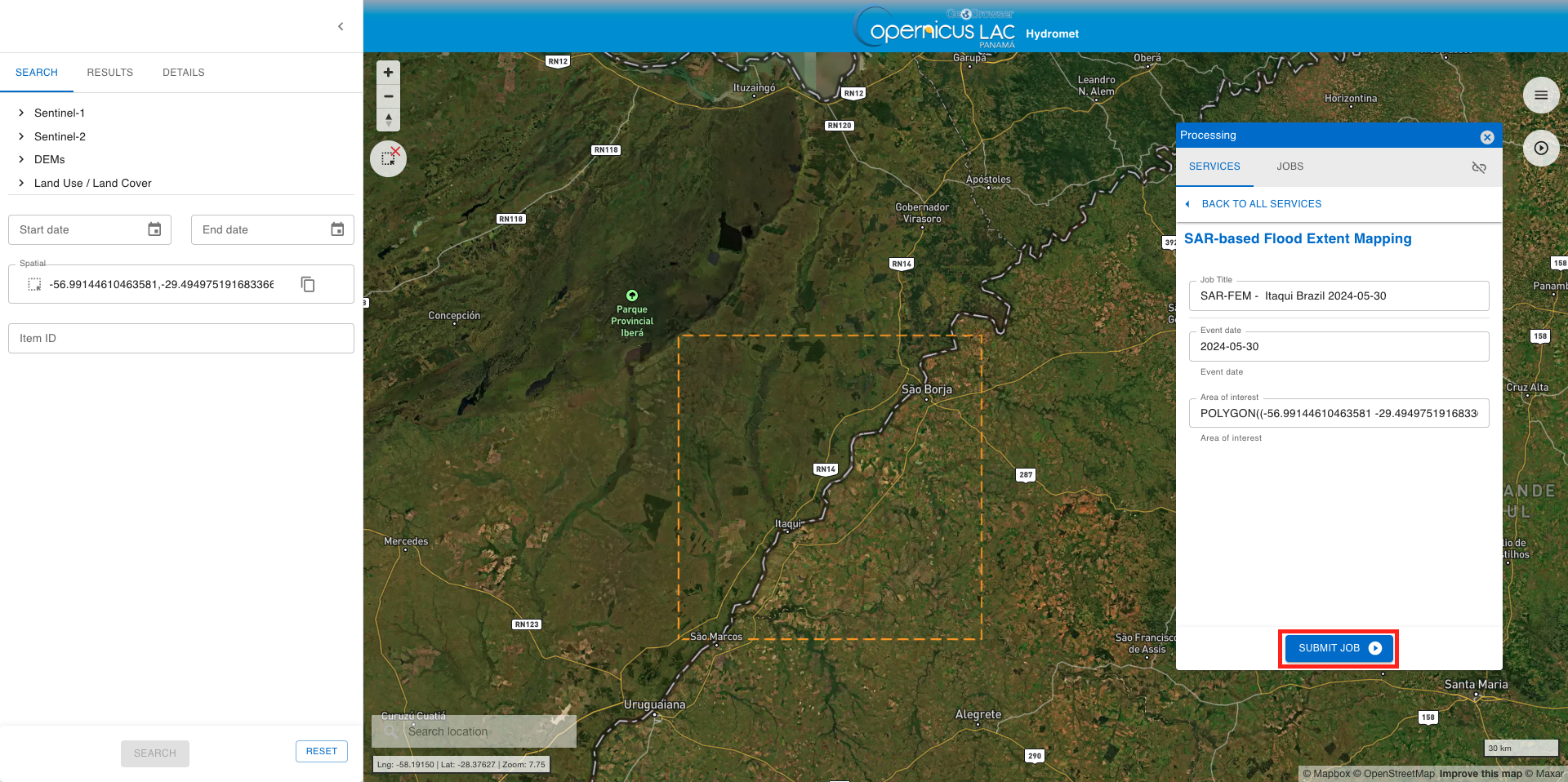The height and width of the screenshot is (782, 1568).
Task: Toggle the processing panel play button
Action: pyautogui.click(x=1541, y=149)
